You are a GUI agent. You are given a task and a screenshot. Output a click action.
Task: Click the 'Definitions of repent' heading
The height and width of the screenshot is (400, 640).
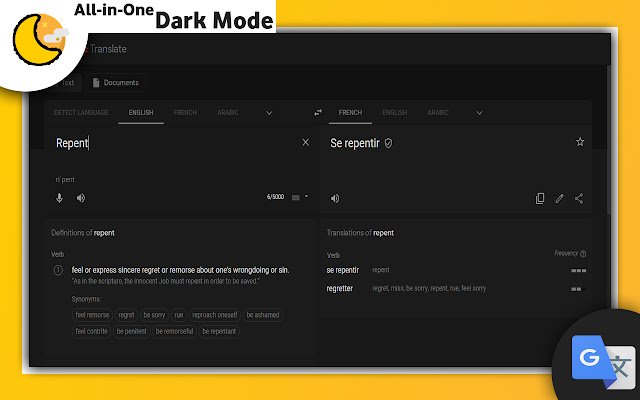coord(83,233)
